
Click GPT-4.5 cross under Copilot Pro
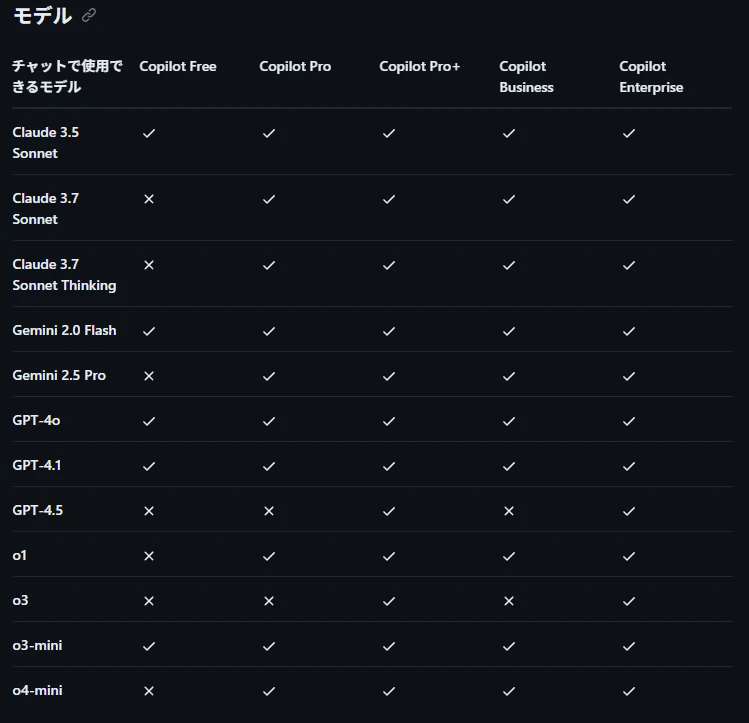pyautogui.click(x=269, y=511)
